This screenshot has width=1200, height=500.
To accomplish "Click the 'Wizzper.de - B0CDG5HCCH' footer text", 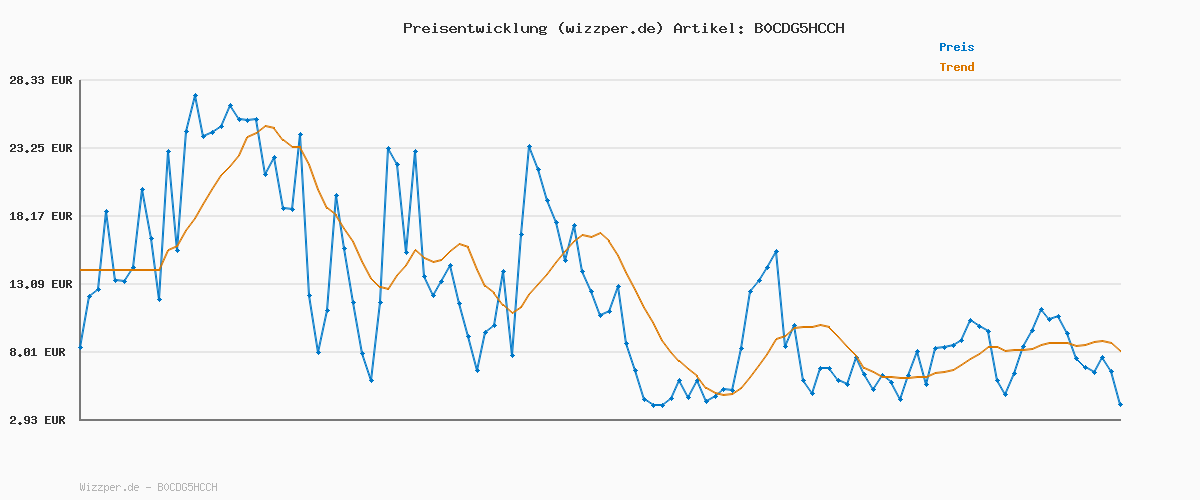I will pyautogui.click(x=148, y=487).
